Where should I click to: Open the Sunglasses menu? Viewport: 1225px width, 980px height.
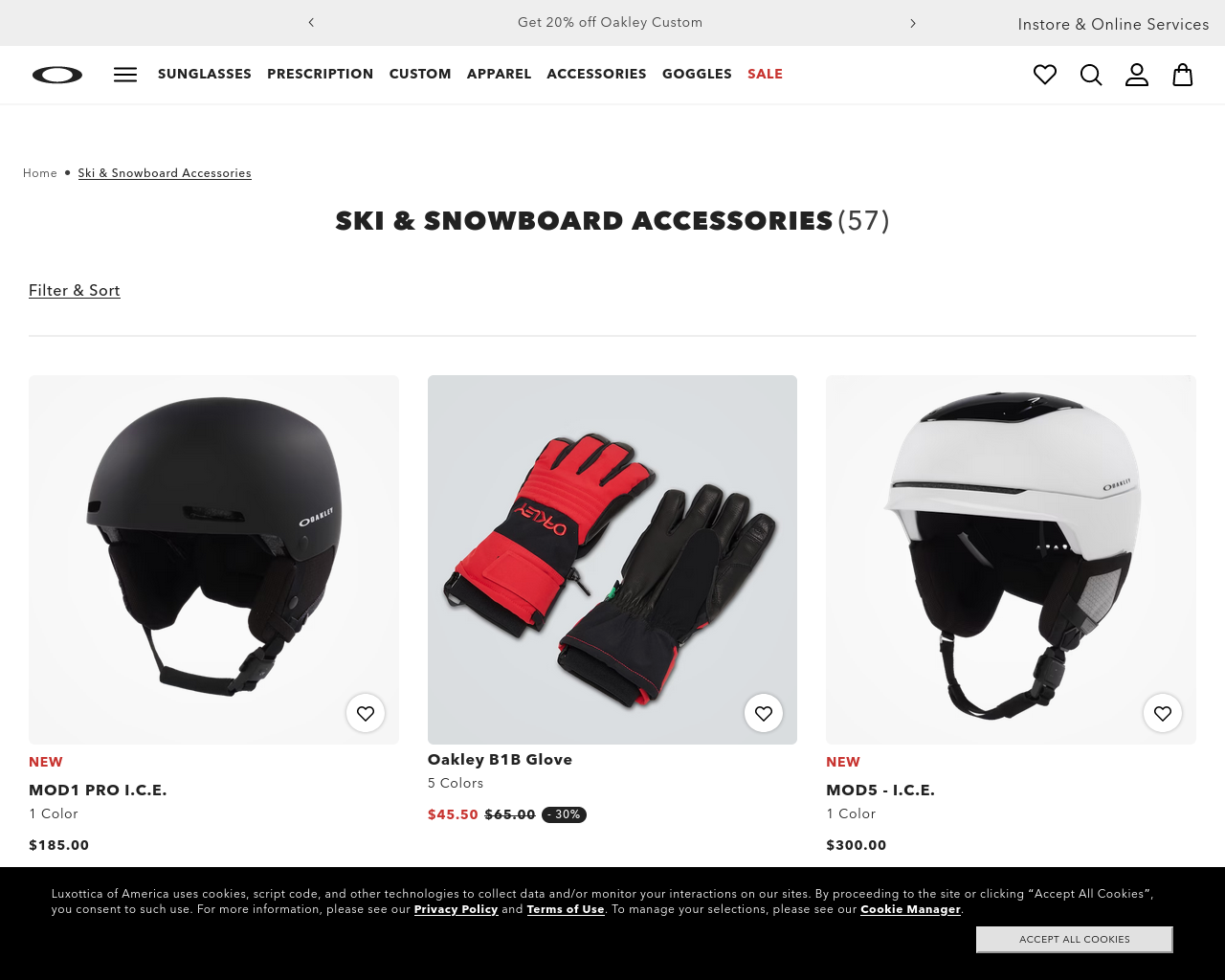205,74
